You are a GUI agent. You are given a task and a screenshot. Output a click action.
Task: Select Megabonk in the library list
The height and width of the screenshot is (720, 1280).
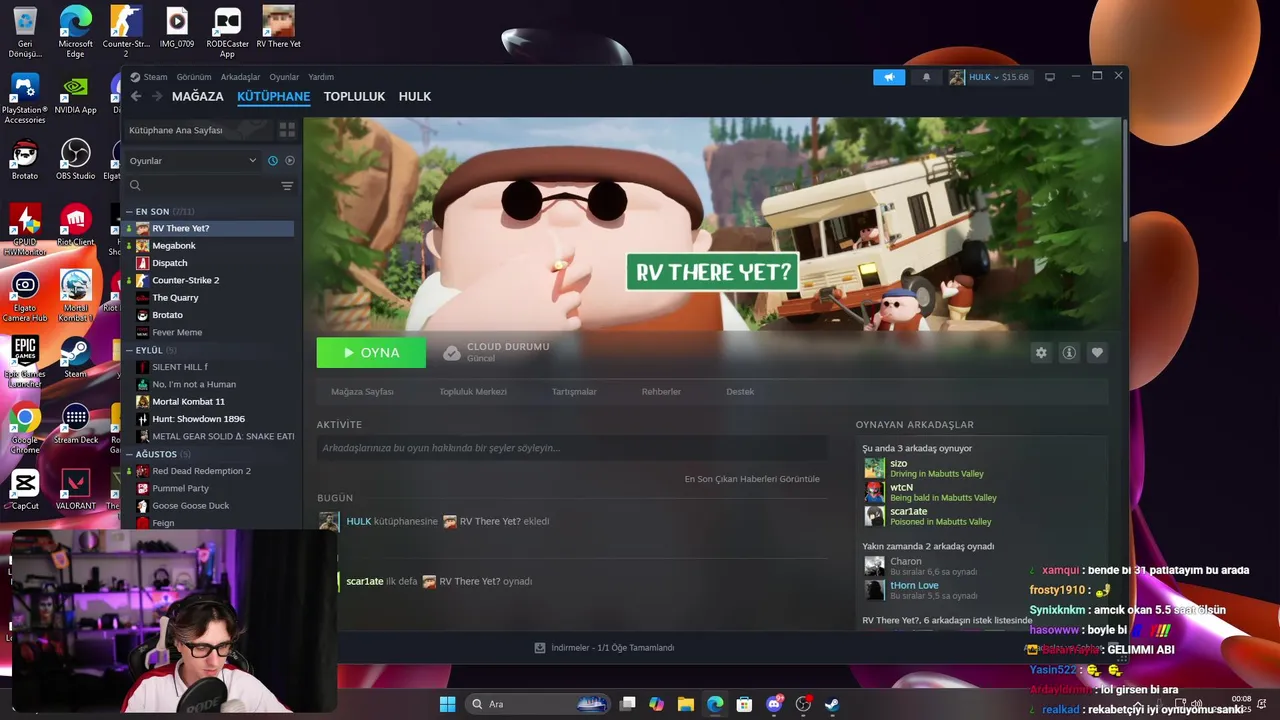coord(173,246)
